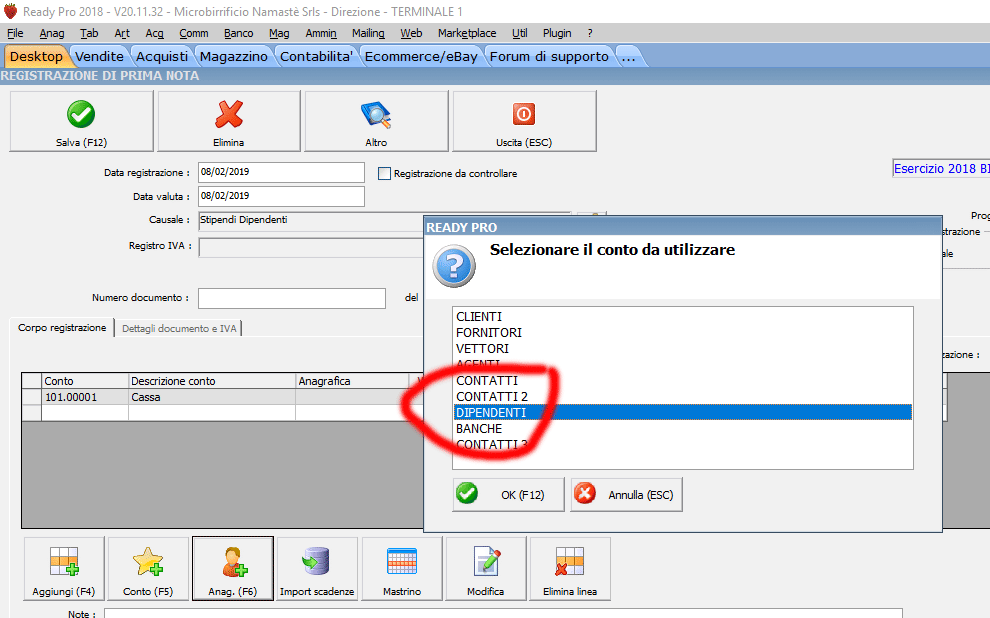Click the Esercizio 2018 link
This screenshot has width=990, height=618.
[941, 169]
